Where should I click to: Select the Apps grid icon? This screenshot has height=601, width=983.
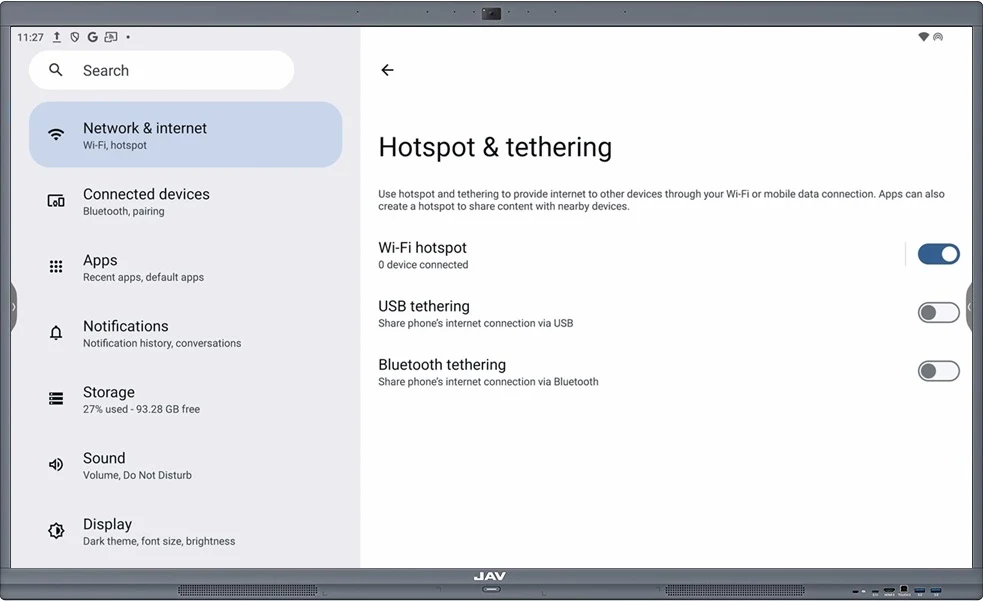pyautogui.click(x=55, y=265)
